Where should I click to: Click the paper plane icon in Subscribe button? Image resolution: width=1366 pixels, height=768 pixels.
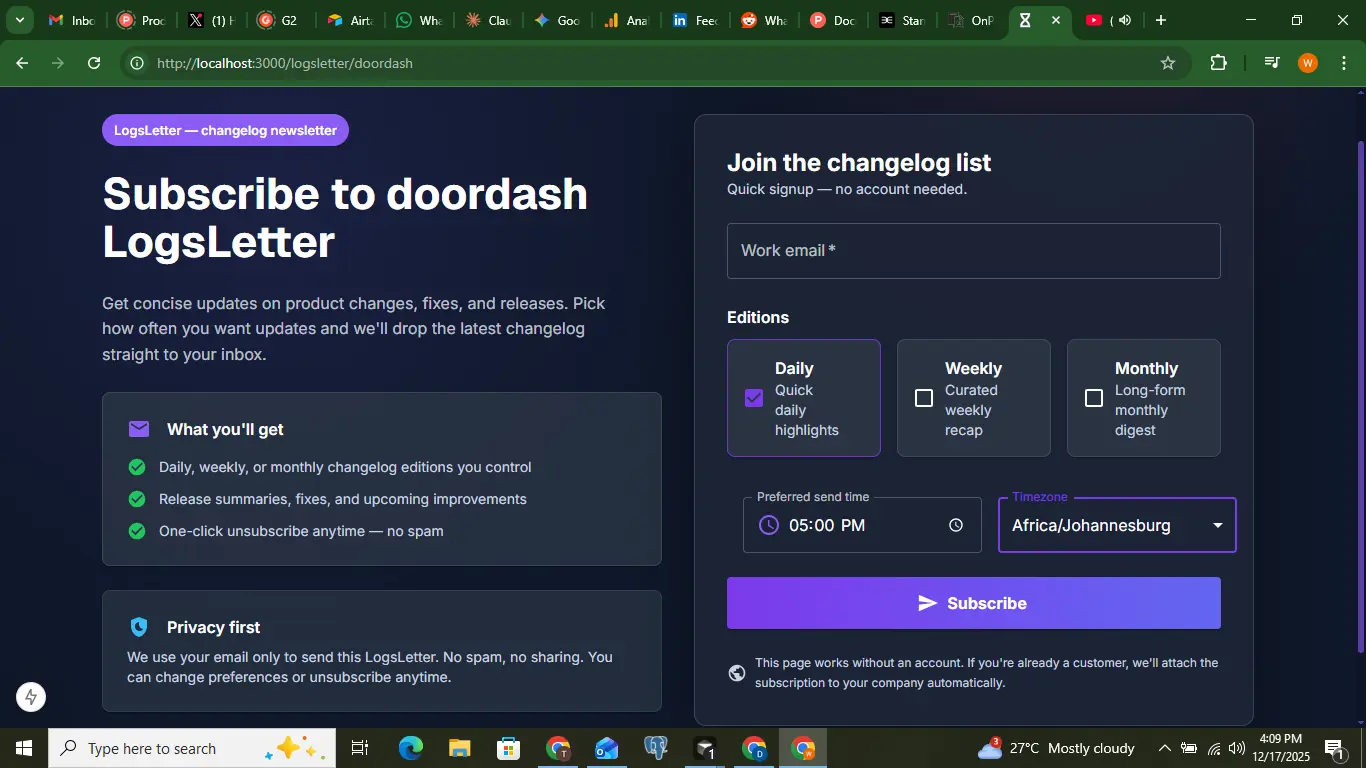(x=928, y=603)
